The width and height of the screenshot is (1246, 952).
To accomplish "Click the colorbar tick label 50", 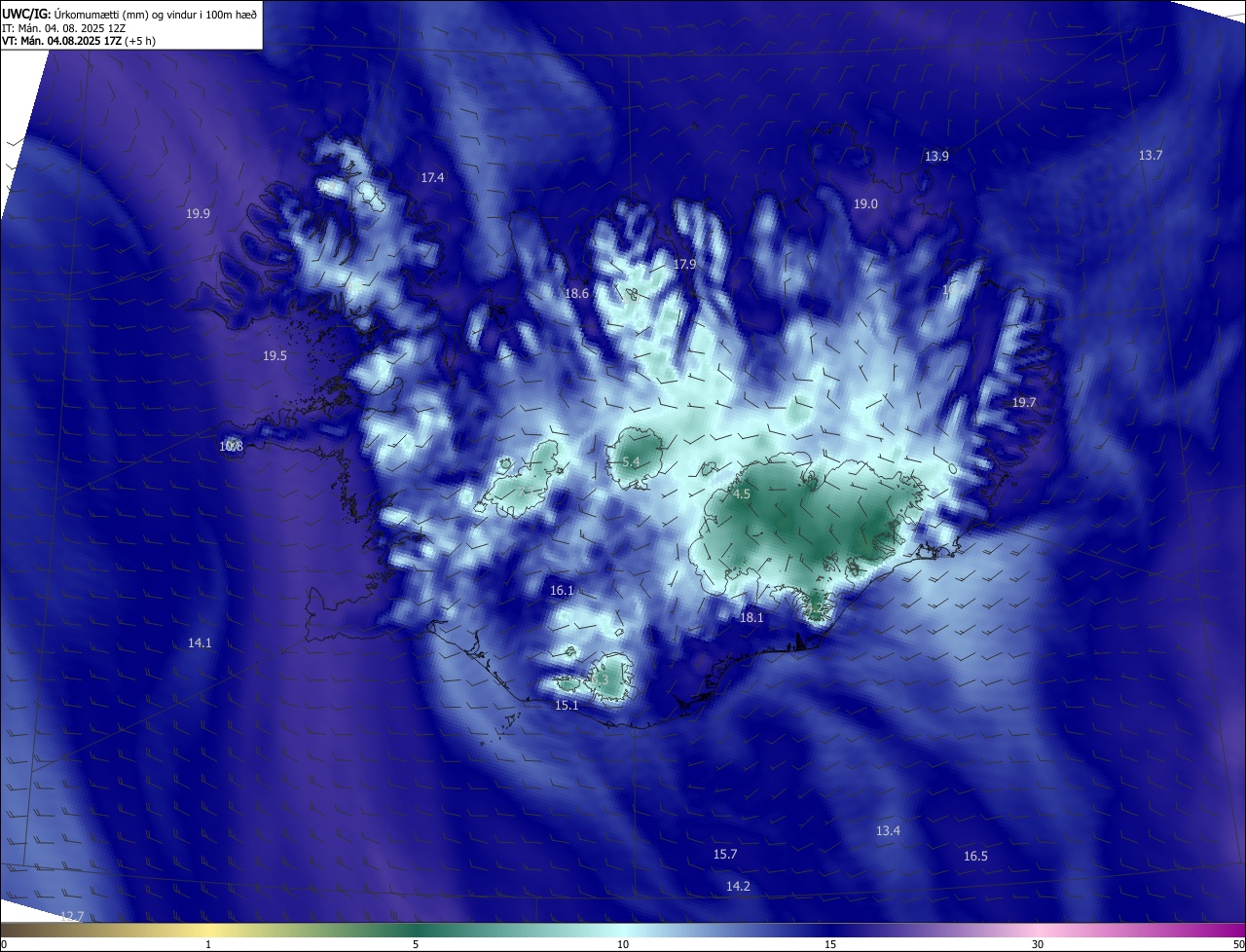I will tap(1238, 945).
